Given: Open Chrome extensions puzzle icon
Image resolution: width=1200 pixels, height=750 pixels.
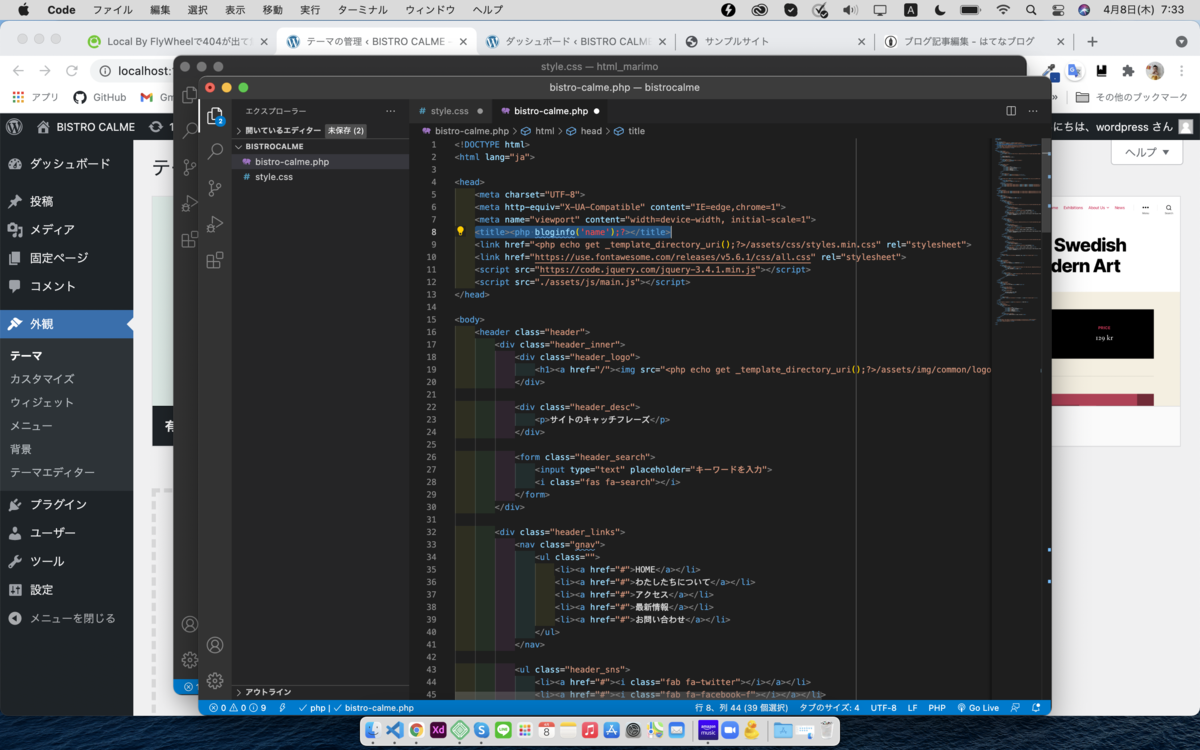Looking at the screenshot, I should pyautogui.click(x=1128, y=71).
